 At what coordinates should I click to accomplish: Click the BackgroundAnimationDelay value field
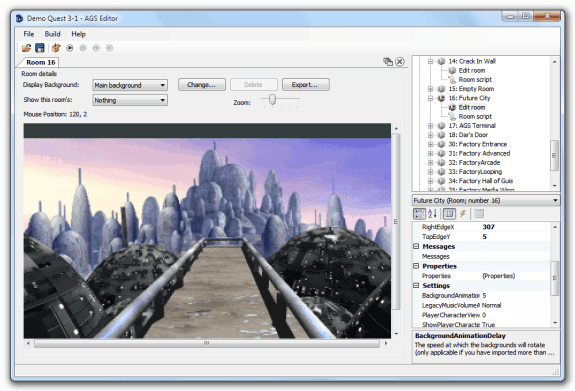pyautogui.click(x=515, y=296)
